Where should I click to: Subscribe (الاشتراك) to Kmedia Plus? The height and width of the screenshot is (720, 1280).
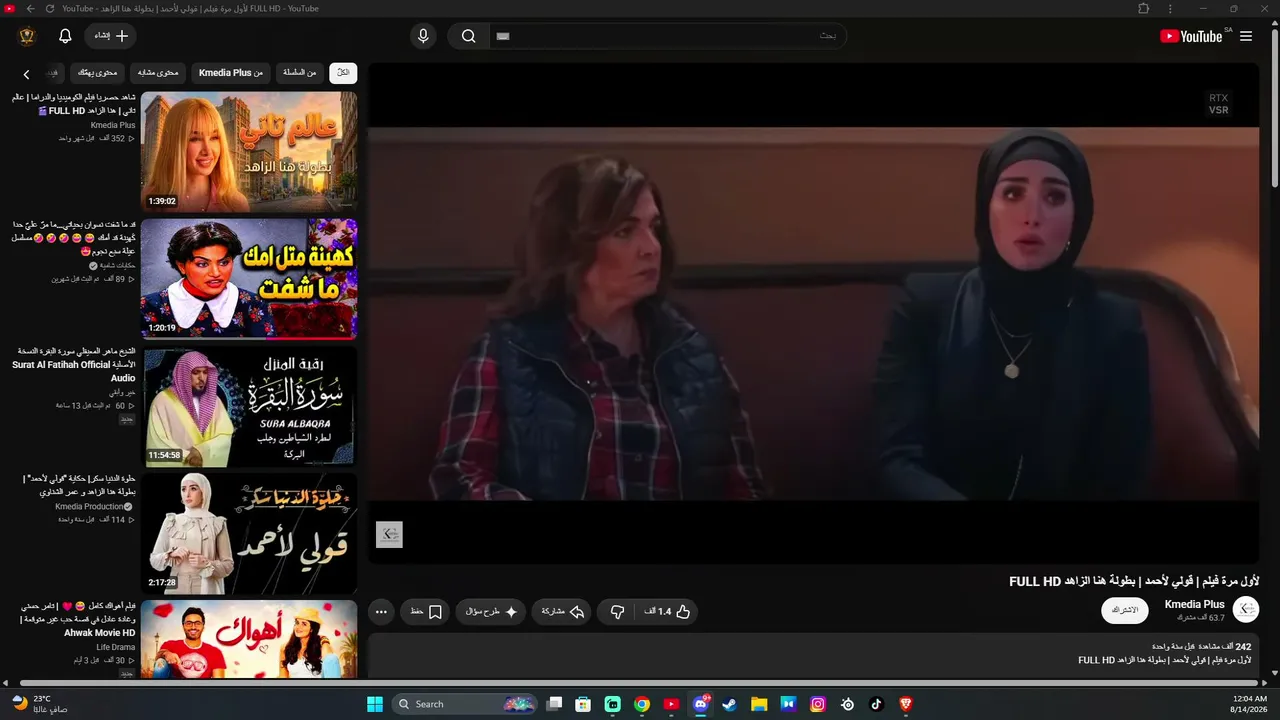(x=1125, y=610)
